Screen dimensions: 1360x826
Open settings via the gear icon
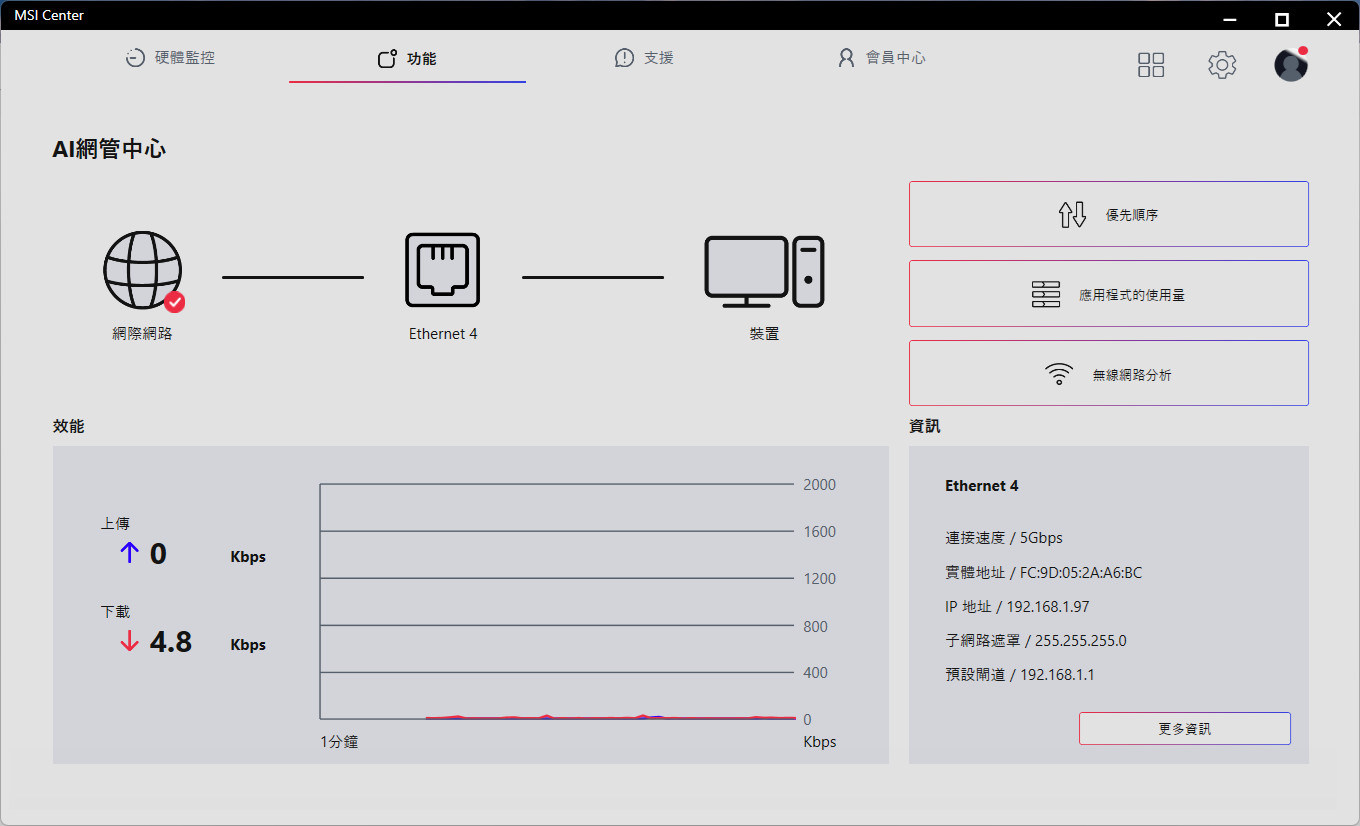tap(1222, 65)
